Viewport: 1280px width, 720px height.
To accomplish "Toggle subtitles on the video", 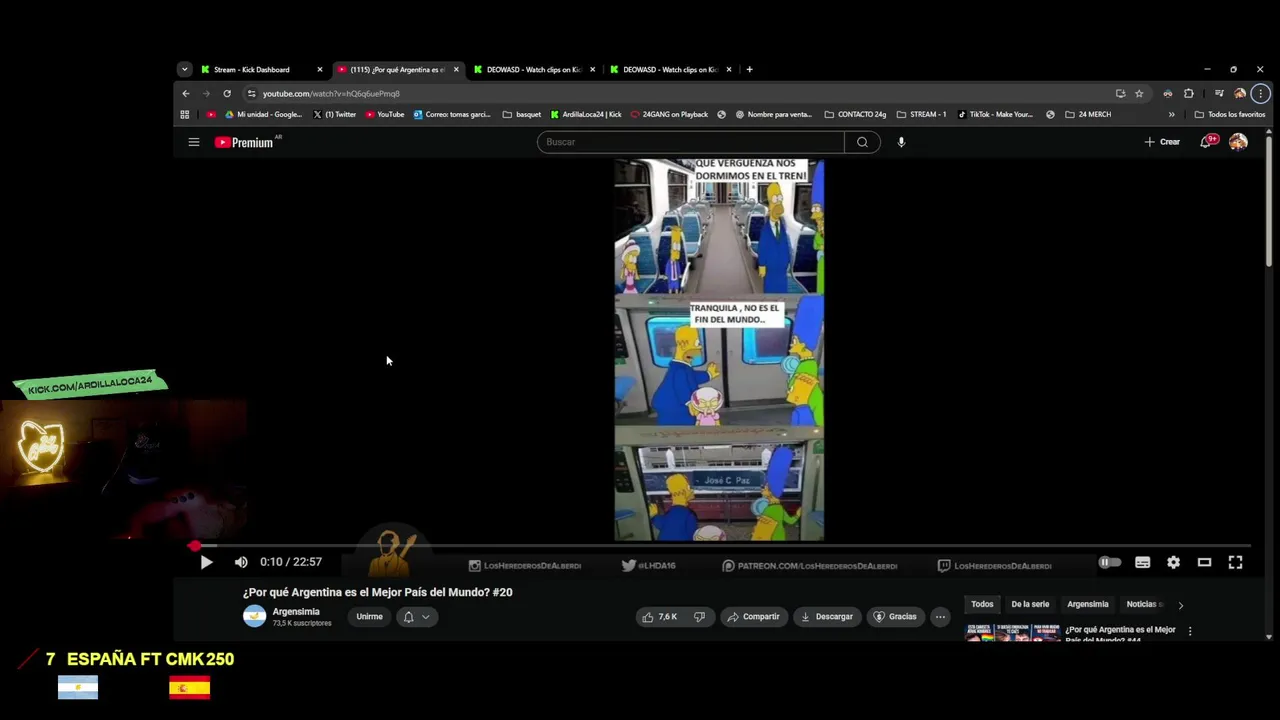I will [1142, 562].
